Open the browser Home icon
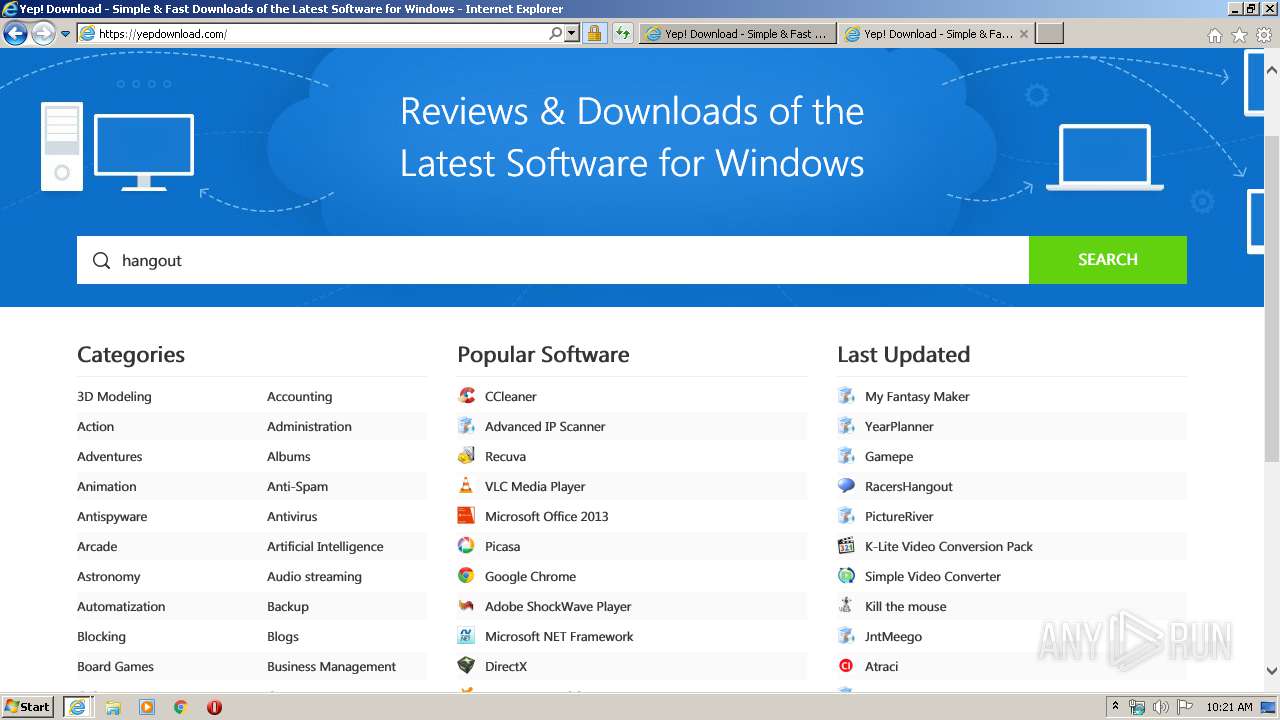This screenshot has width=1280, height=720. point(1214,34)
